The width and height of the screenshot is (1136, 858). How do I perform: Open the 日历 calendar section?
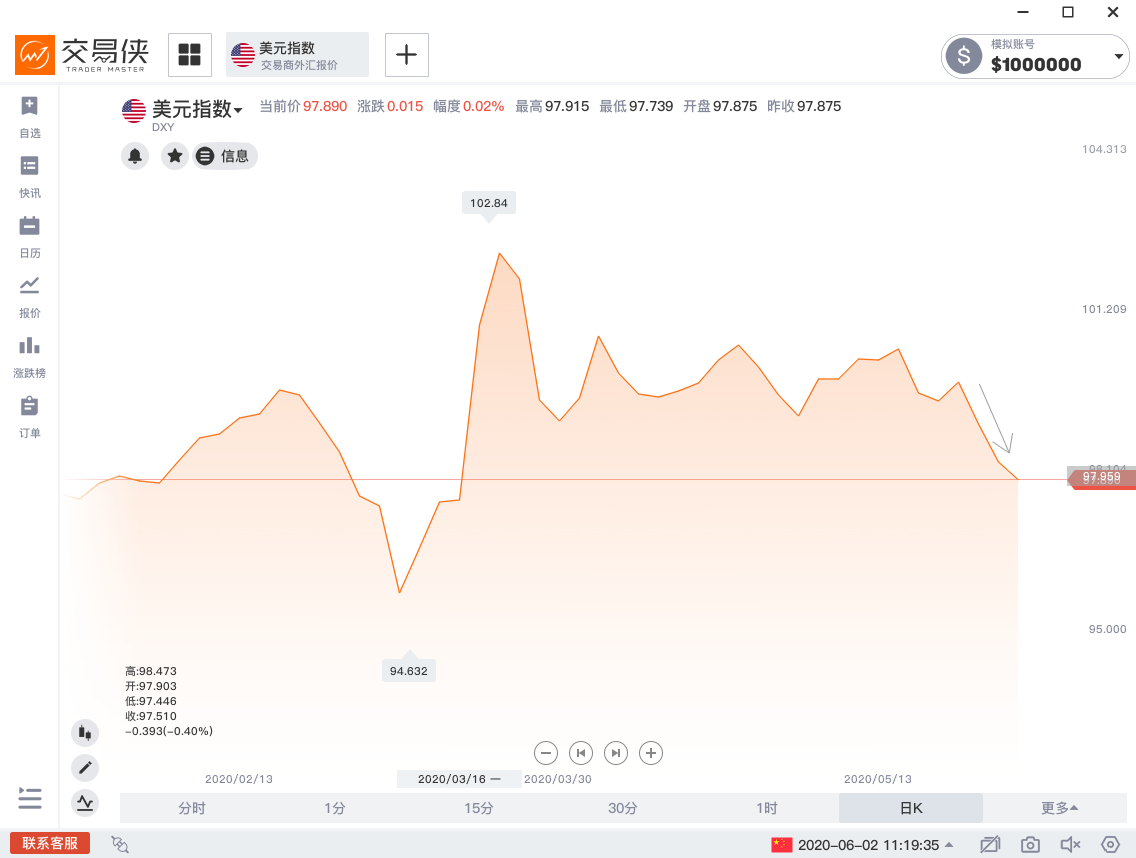30,236
